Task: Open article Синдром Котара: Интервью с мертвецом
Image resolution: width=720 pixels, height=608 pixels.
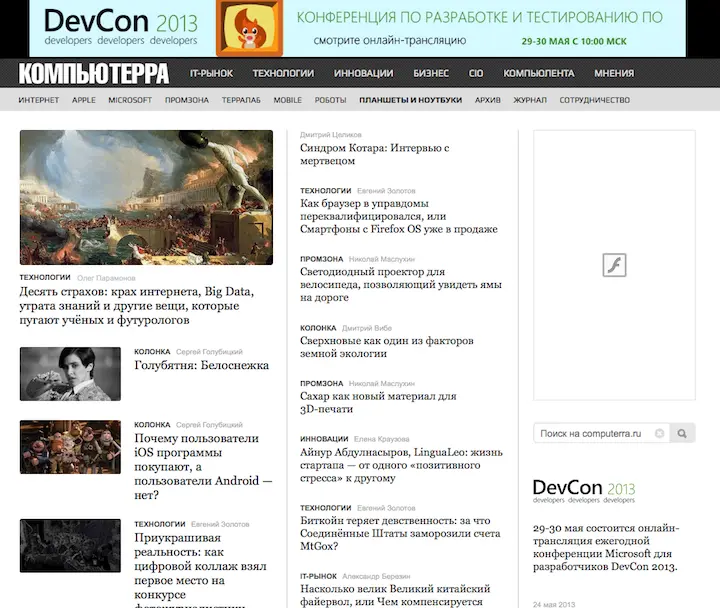Action: point(375,154)
